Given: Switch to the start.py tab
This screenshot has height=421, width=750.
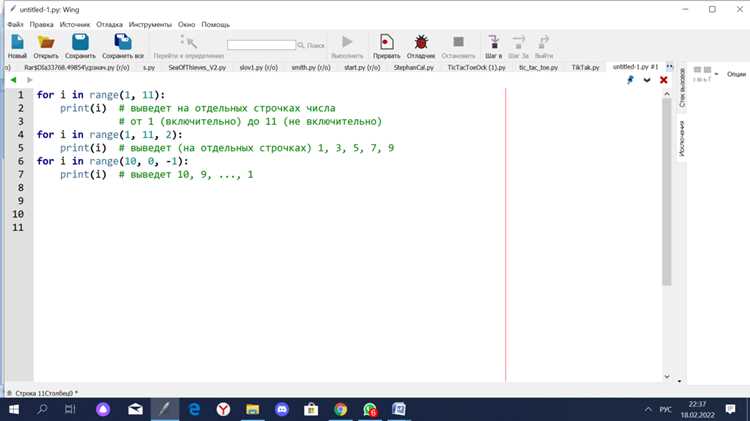Looking at the screenshot, I should coord(362,67).
